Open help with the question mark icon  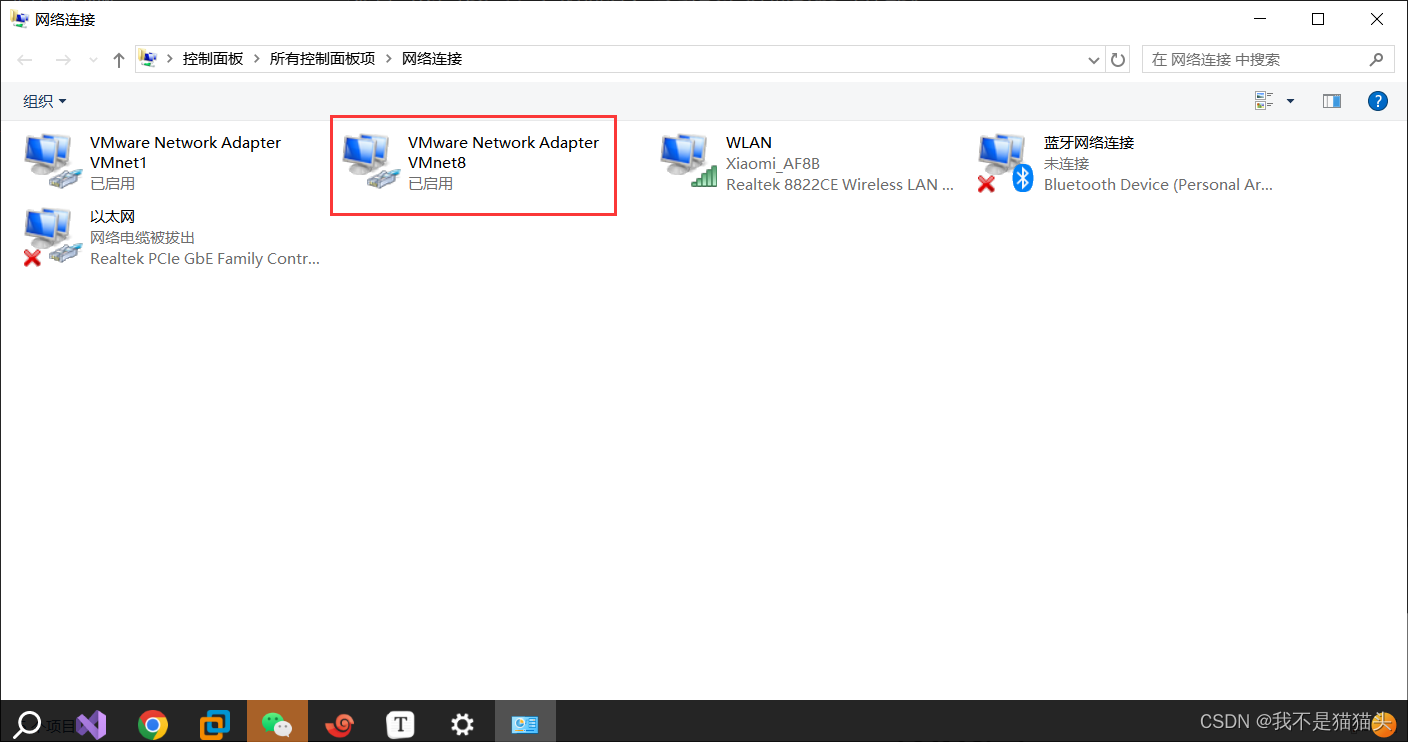pyautogui.click(x=1377, y=101)
